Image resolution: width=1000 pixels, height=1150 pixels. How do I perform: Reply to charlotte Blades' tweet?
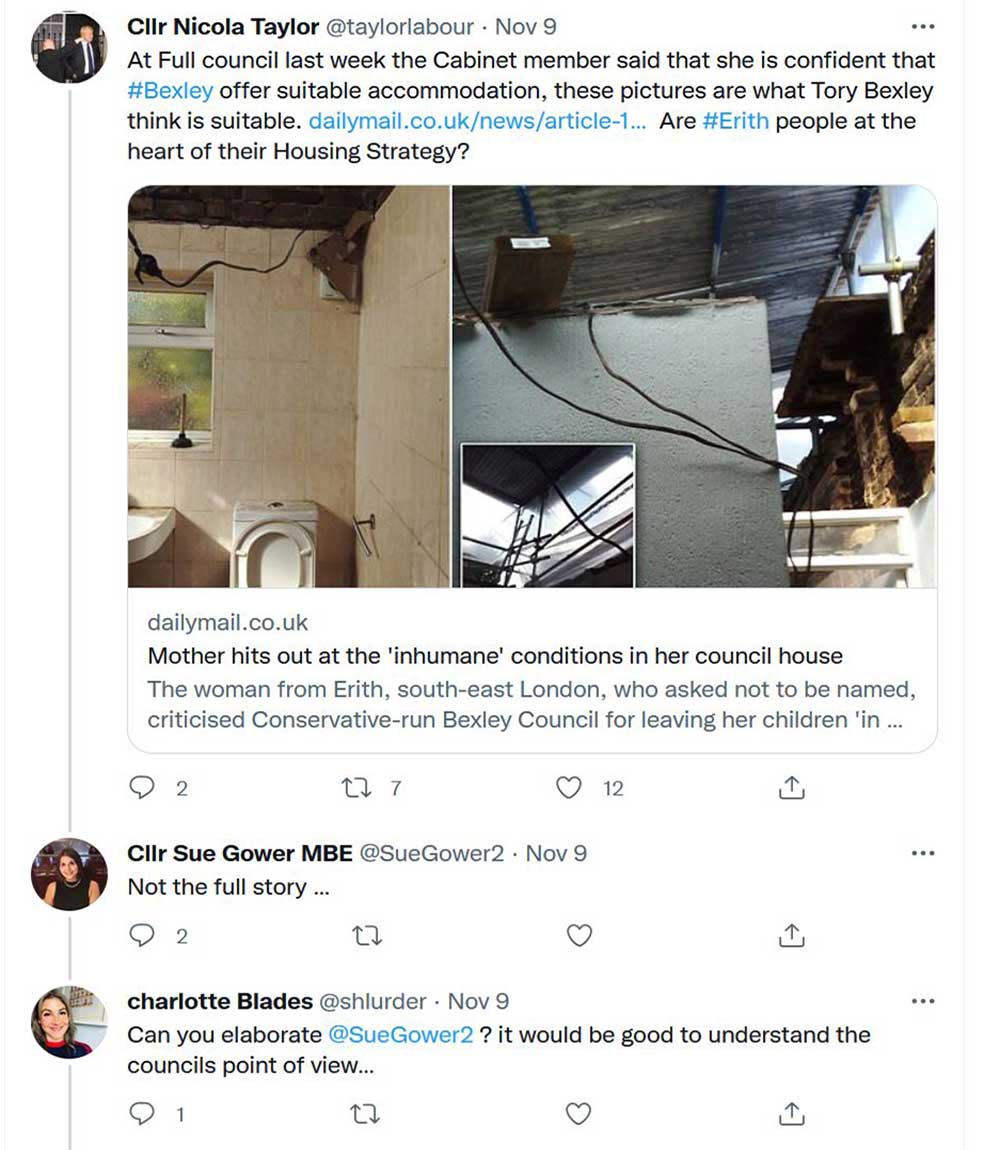point(143,1113)
